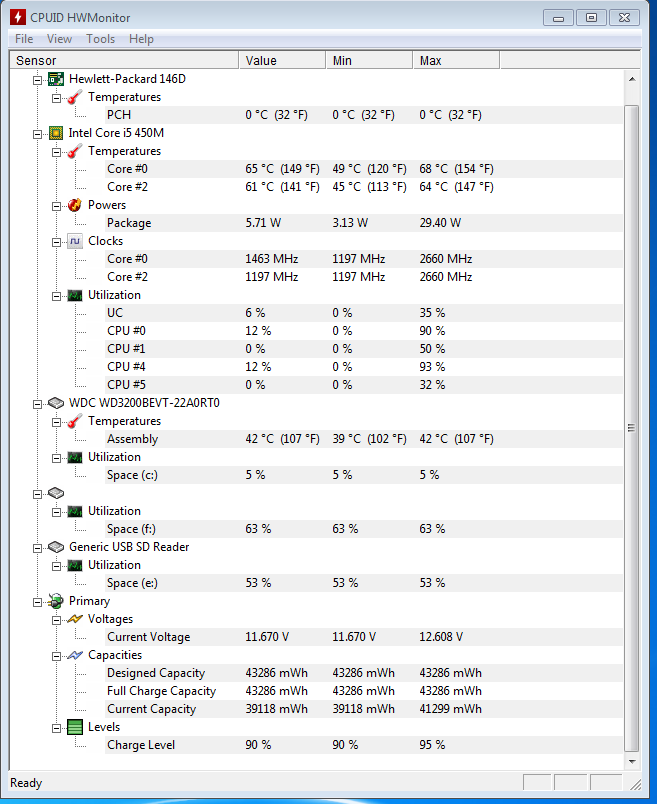Collapse the Clocks section
The image size is (657, 804).
(56, 242)
